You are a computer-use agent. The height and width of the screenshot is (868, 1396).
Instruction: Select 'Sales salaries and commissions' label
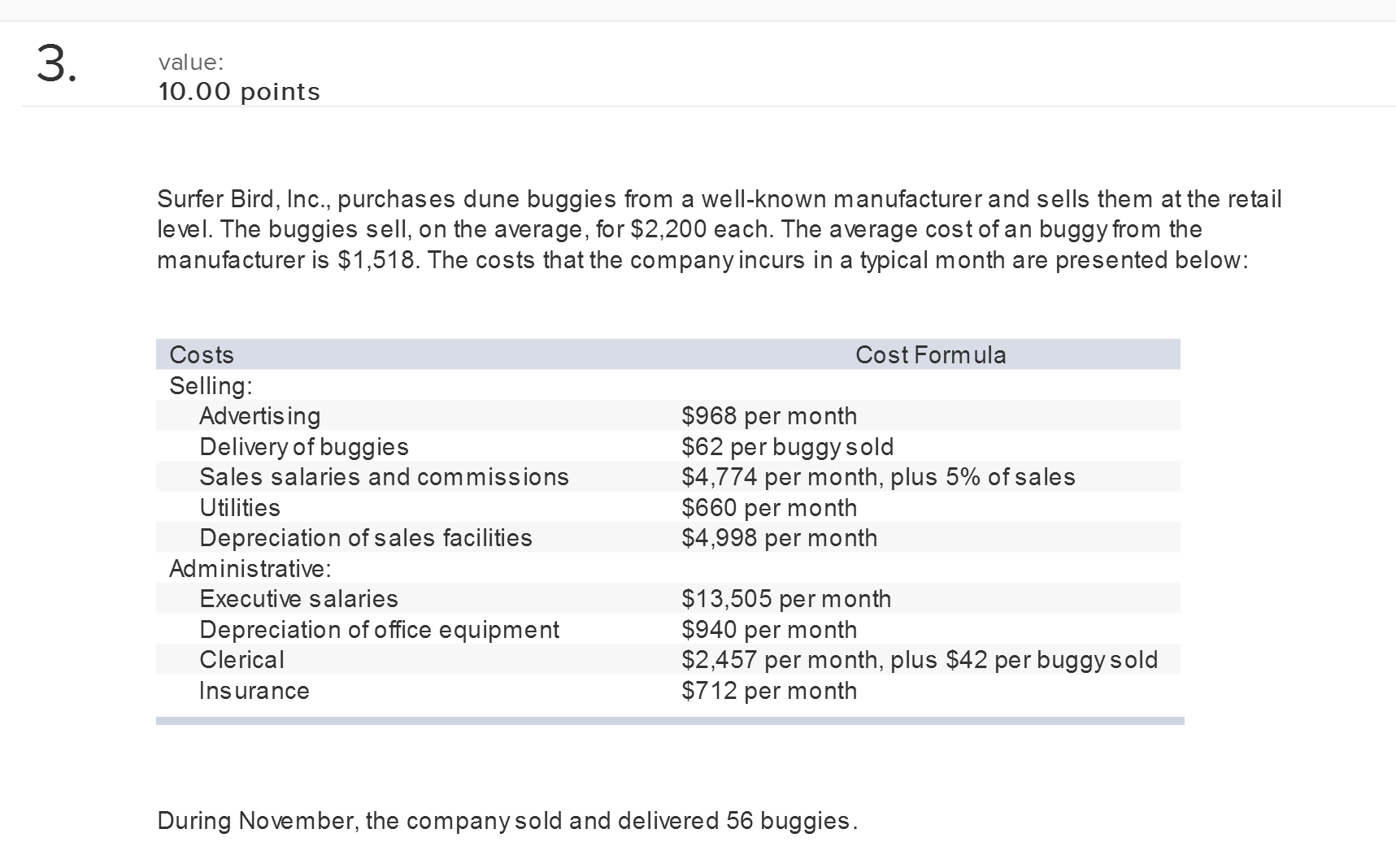(385, 476)
